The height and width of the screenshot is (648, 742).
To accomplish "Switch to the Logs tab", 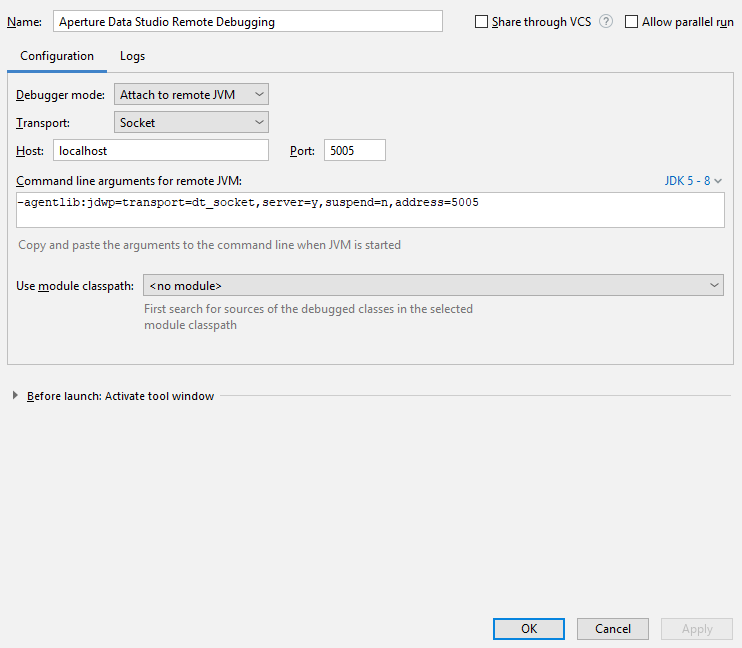I will click(x=132, y=56).
